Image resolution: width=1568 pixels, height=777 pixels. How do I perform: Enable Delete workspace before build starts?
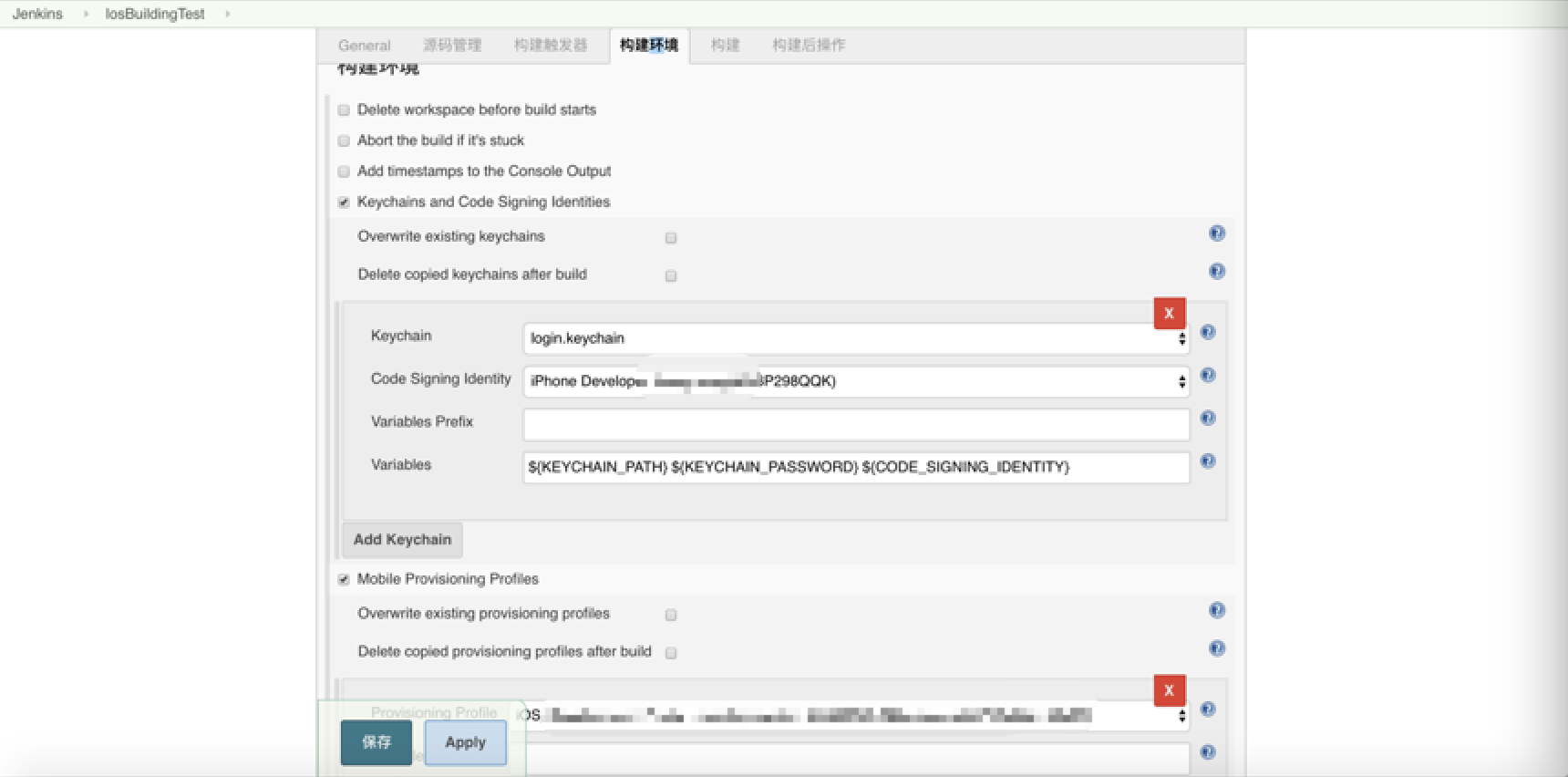[344, 110]
